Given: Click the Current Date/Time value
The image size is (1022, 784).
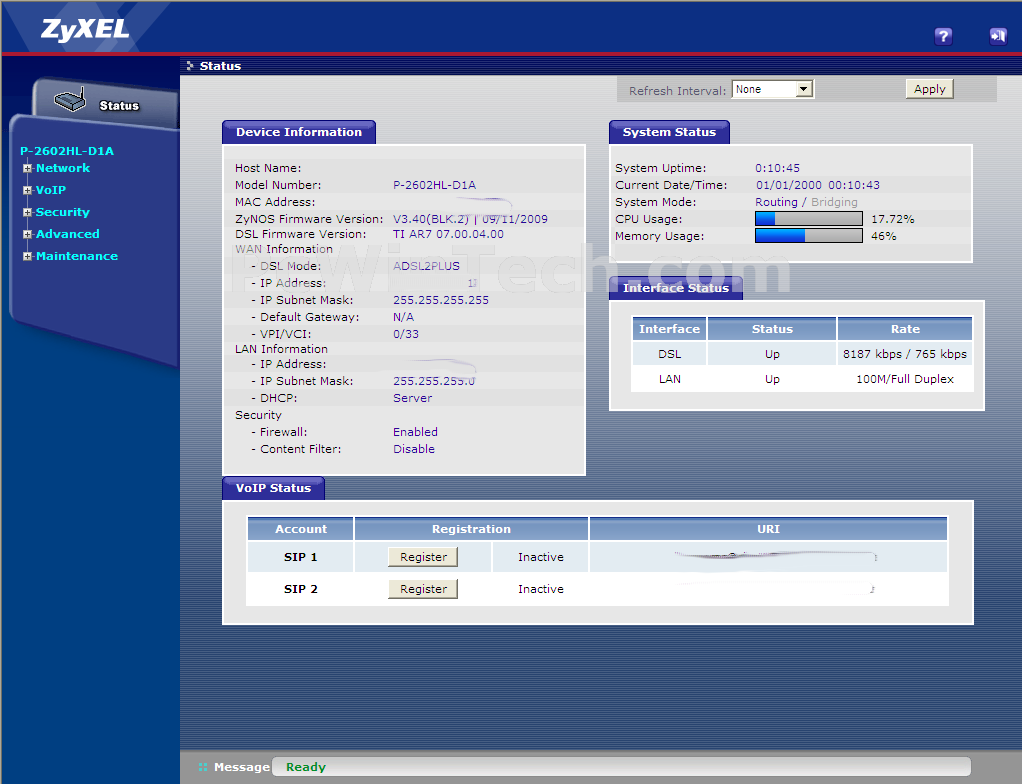Looking at the screenshot, I should [818, 185].
